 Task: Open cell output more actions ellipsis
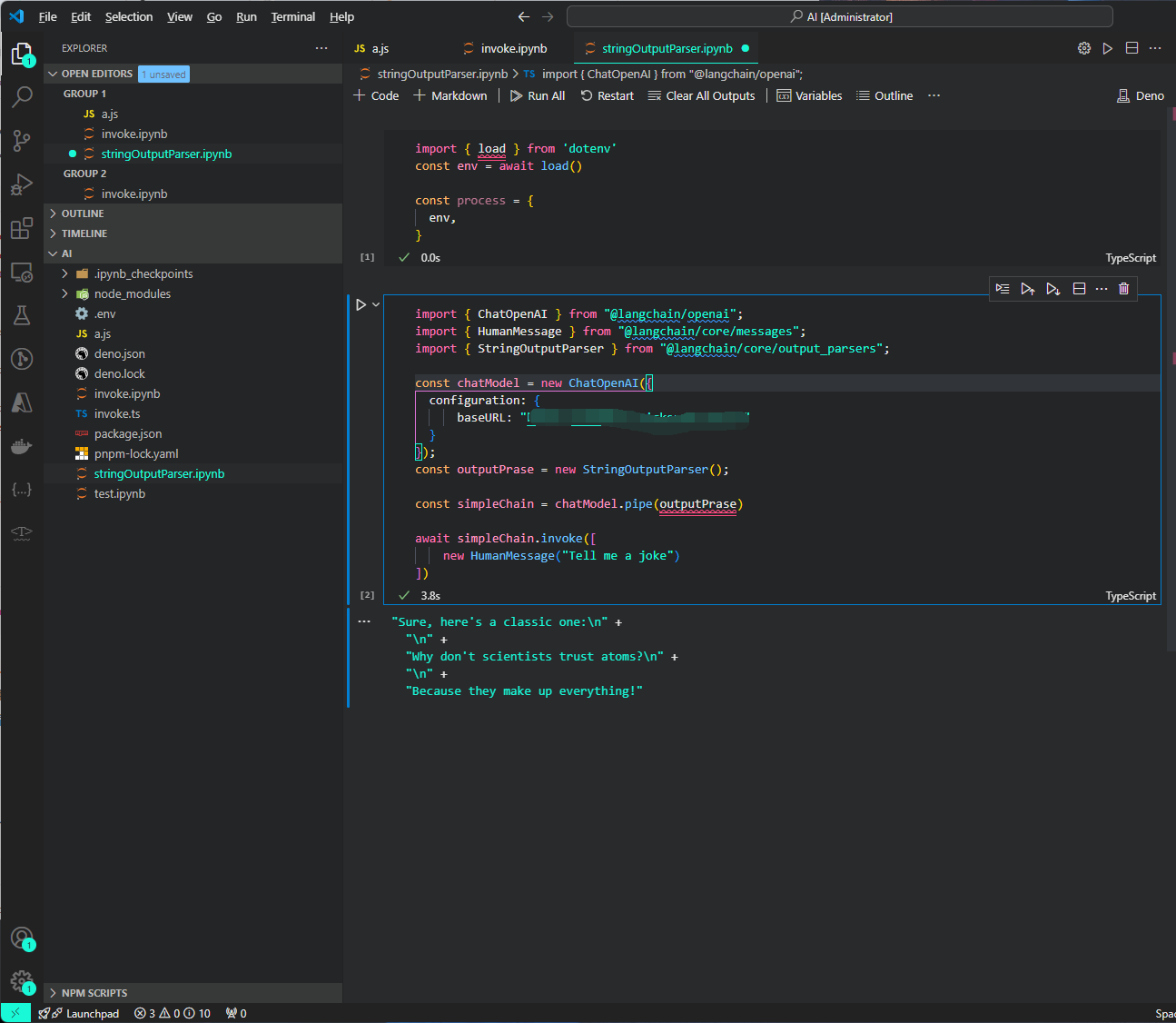click(x=364, y=621)
